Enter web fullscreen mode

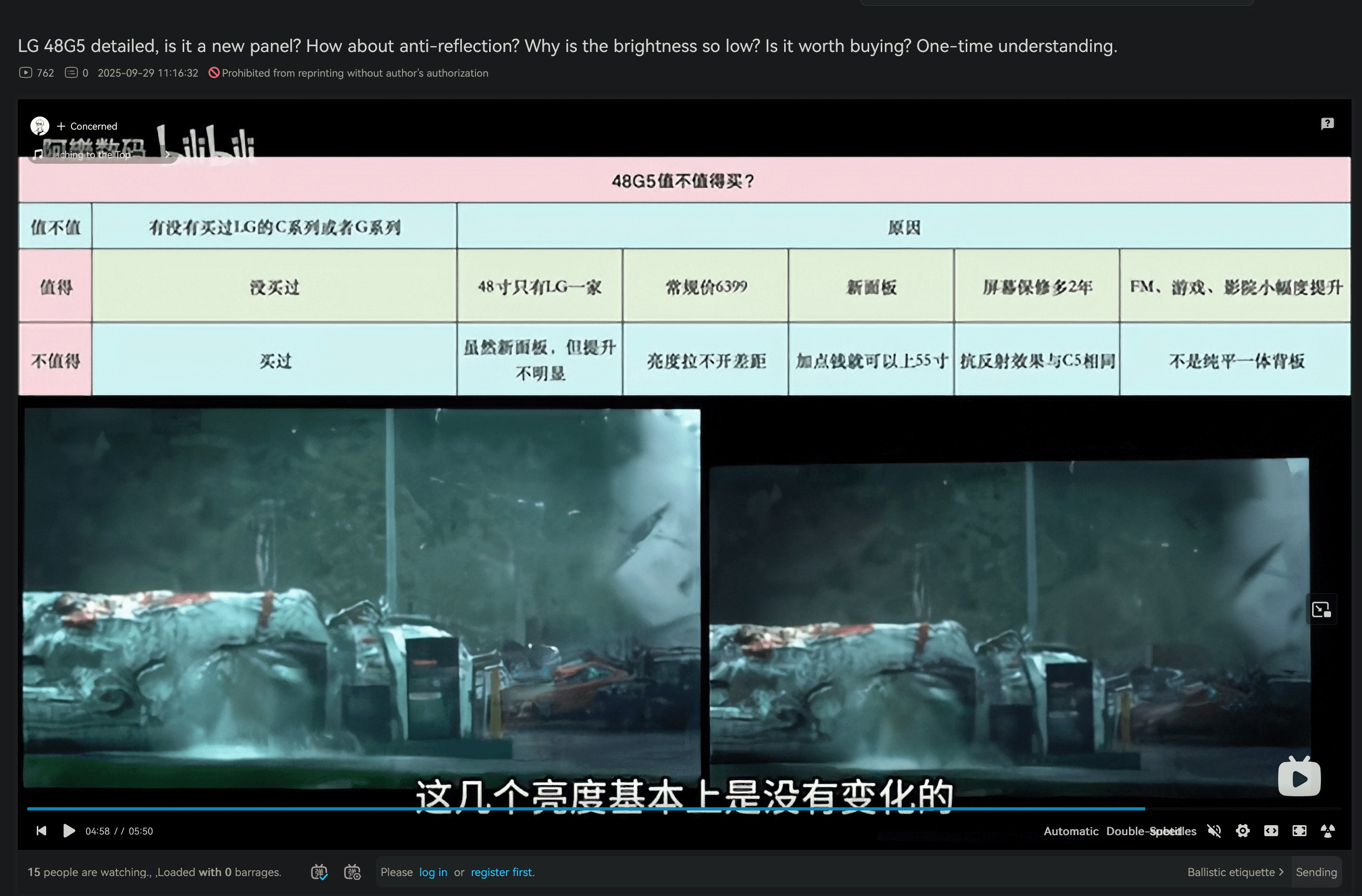1299,830
